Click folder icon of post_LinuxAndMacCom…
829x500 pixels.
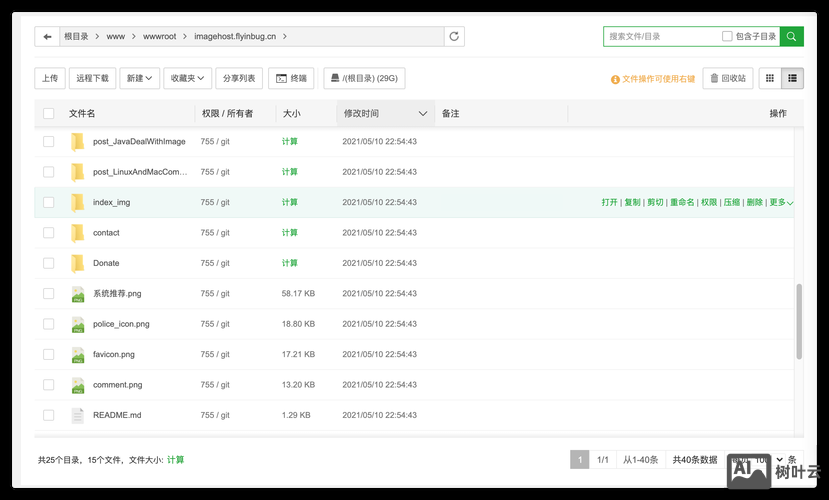pos(78,172)
